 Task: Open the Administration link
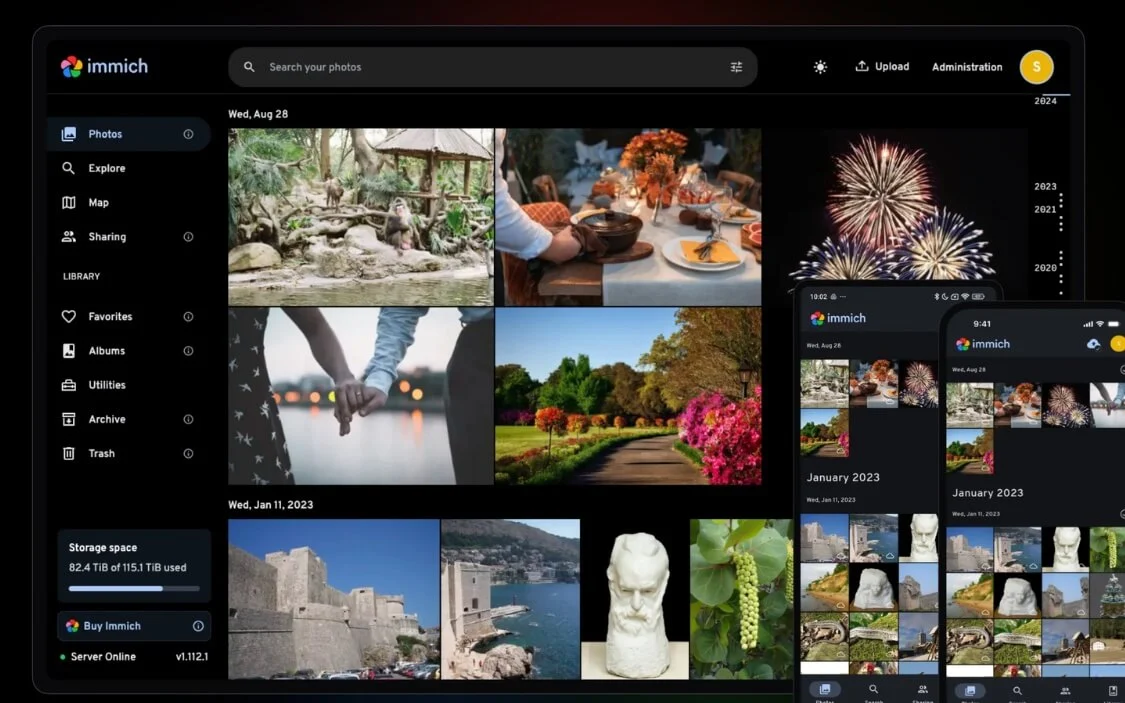point(966,67)
